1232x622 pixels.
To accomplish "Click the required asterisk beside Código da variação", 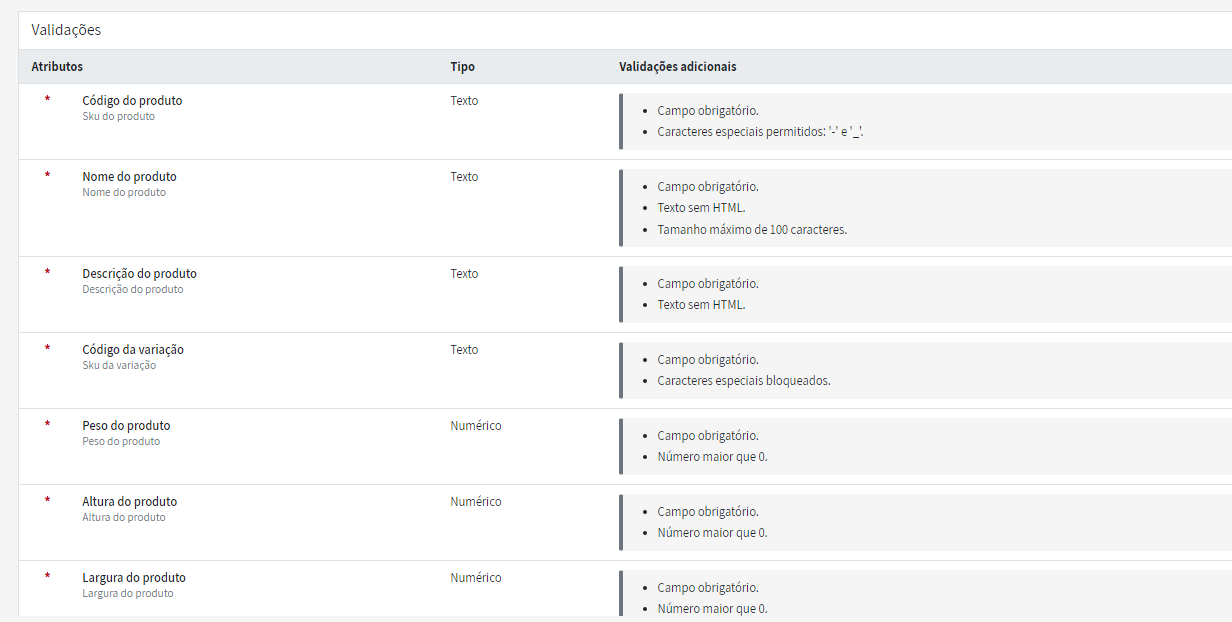I will pyautogui.click(x=47, y=349).
